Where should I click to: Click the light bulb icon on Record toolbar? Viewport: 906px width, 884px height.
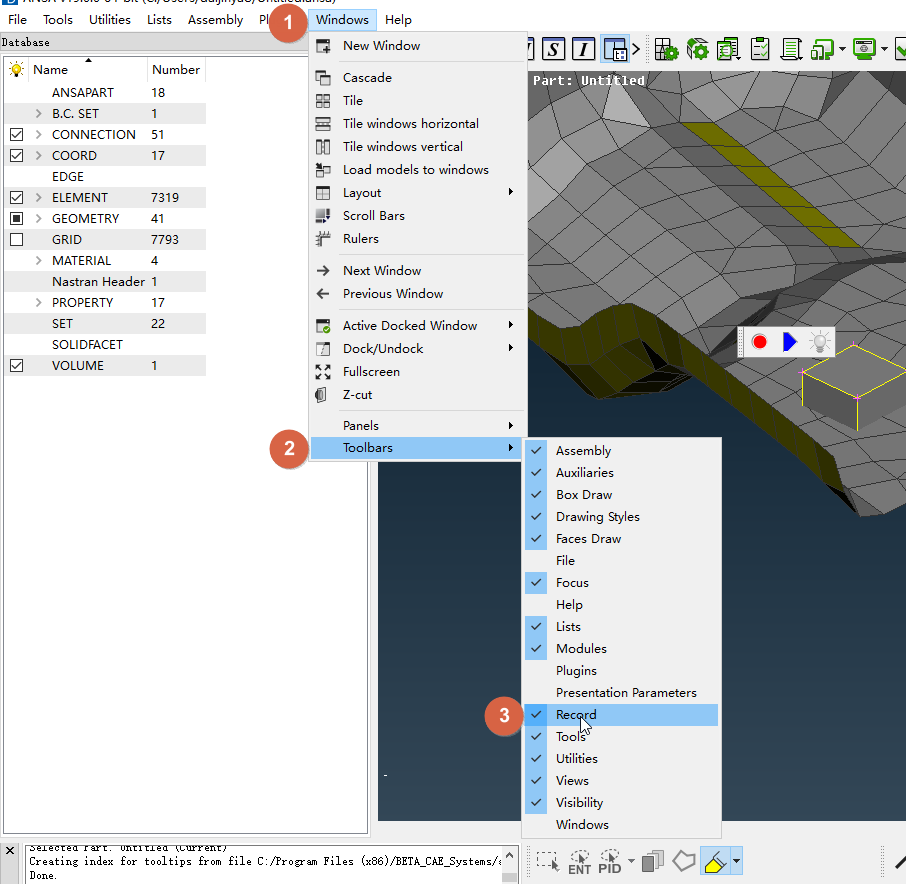pos(819,342)
